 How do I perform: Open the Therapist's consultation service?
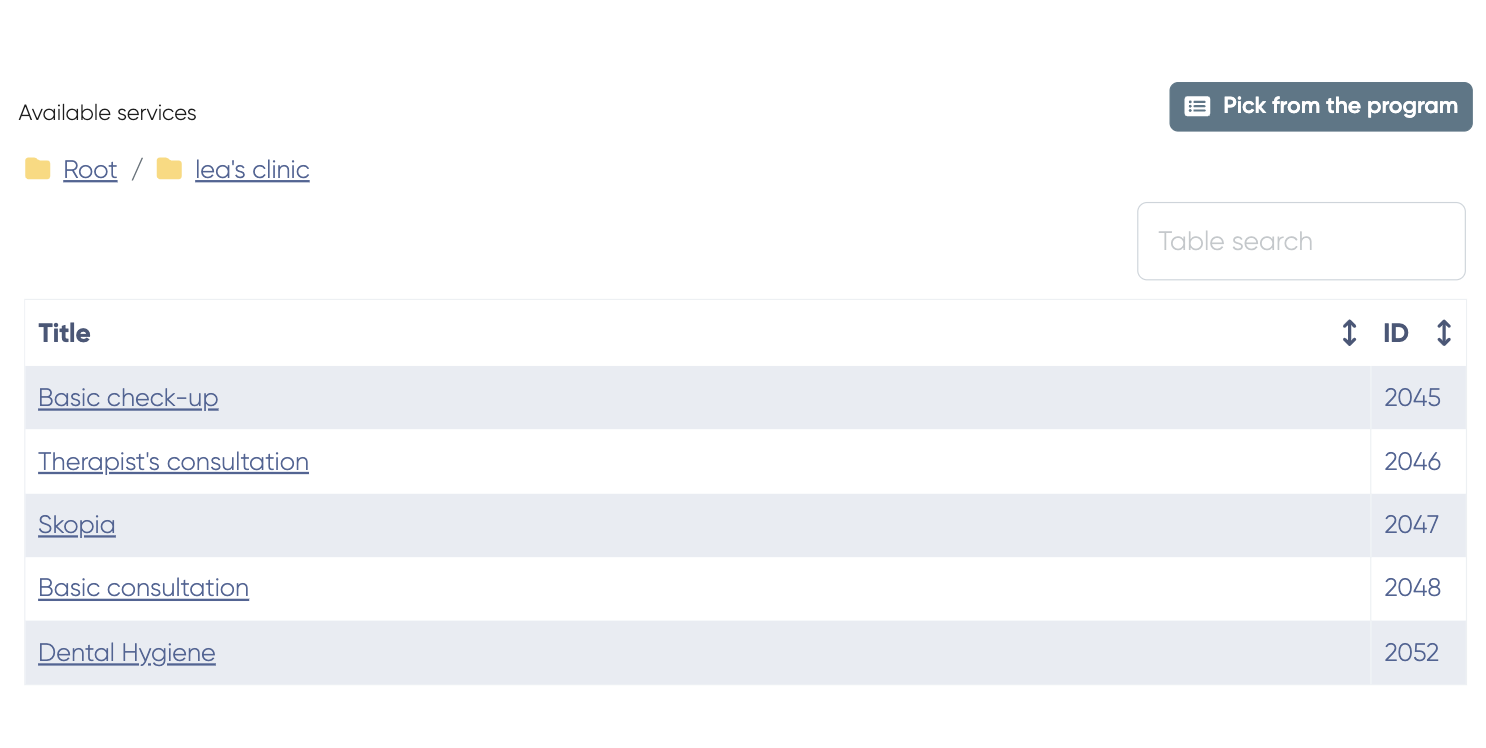[173, 462]
